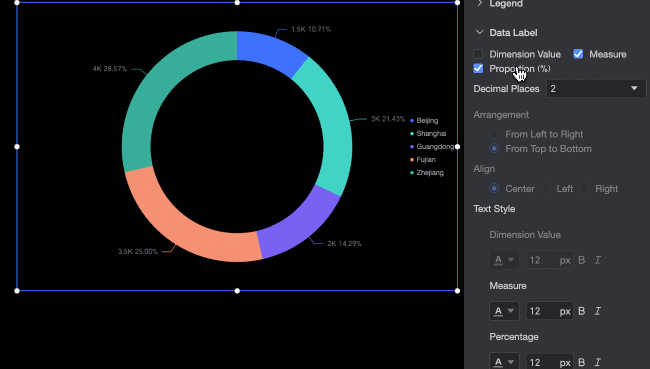Click the Dimension Value font size field
The image size is (650, 369).
550,260
